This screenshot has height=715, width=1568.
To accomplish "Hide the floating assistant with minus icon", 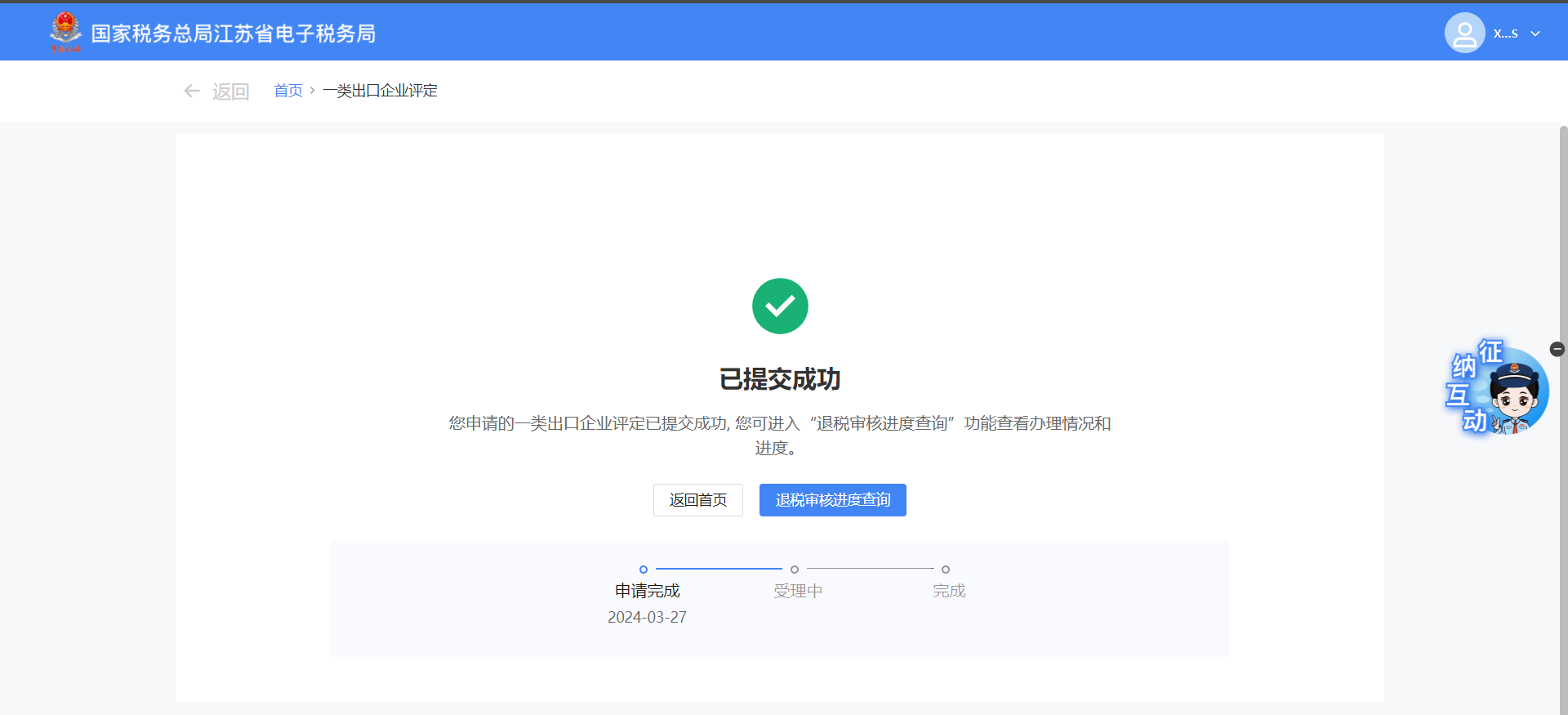I will (1557, 349).
